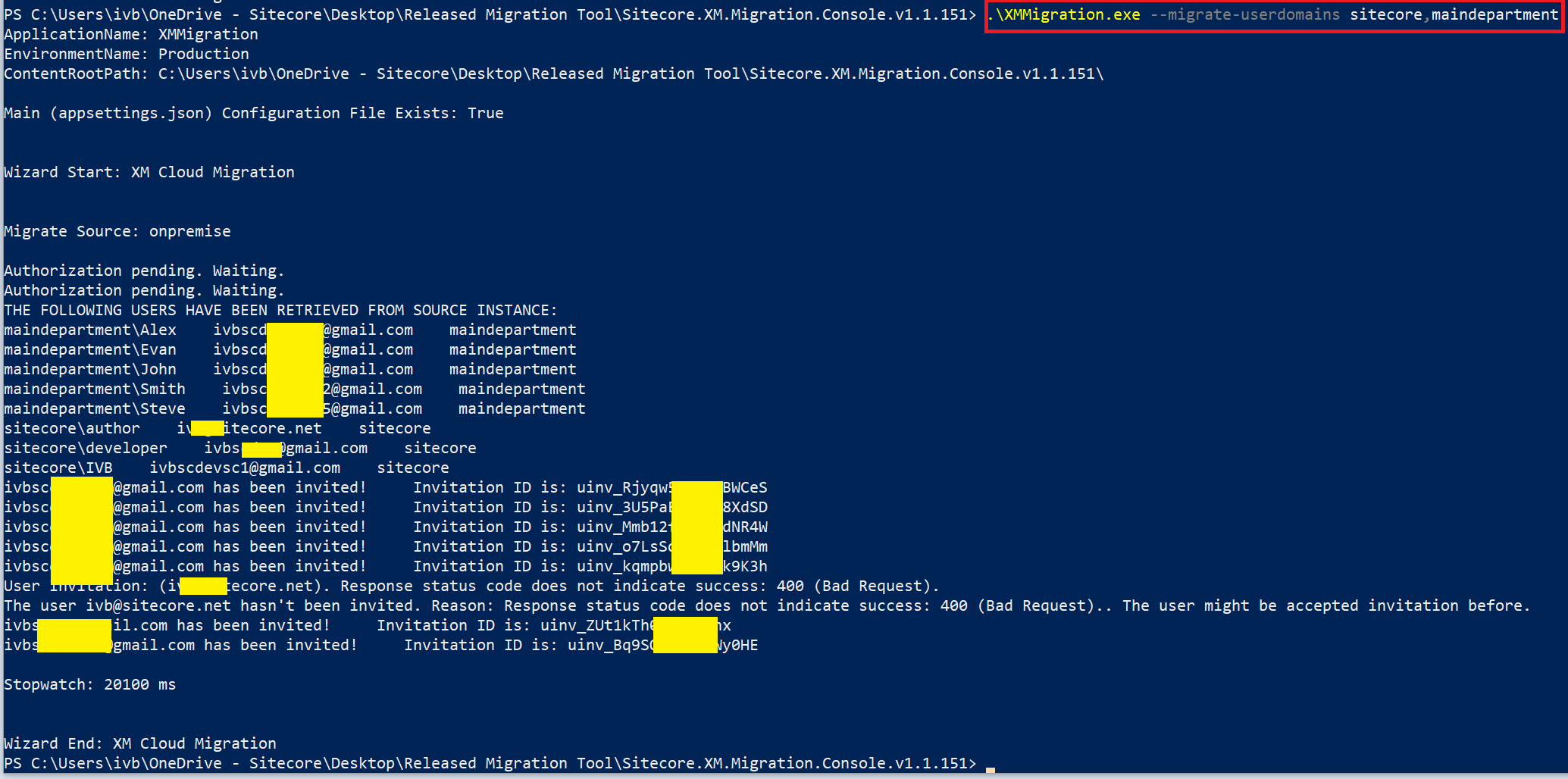Click the maindepartment\John user entry

(90, 370)
